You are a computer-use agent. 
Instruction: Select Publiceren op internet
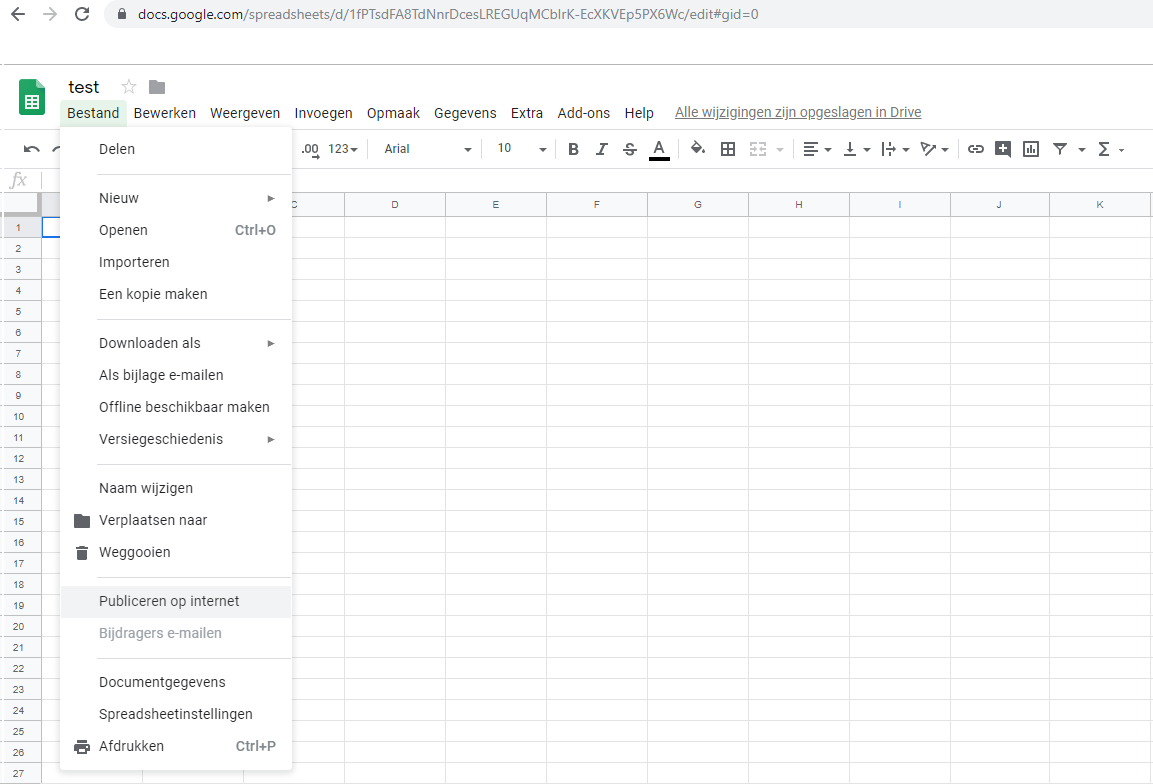(168, 601)
